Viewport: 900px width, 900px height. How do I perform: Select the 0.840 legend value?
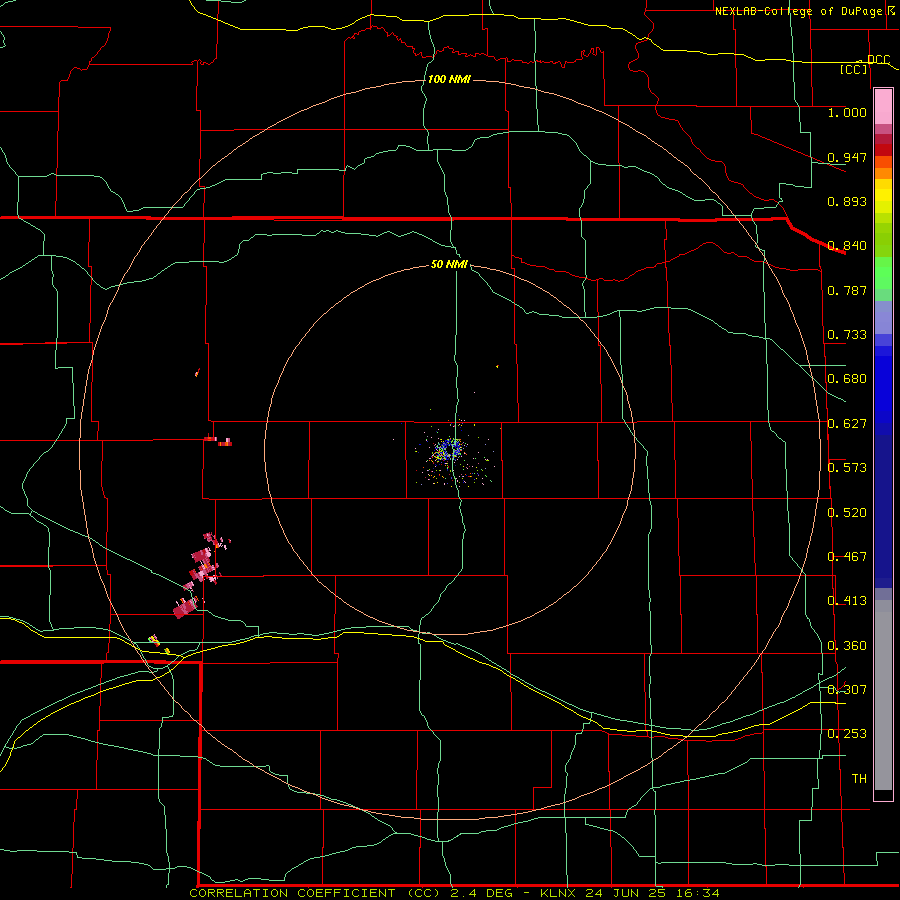(847, 246)
